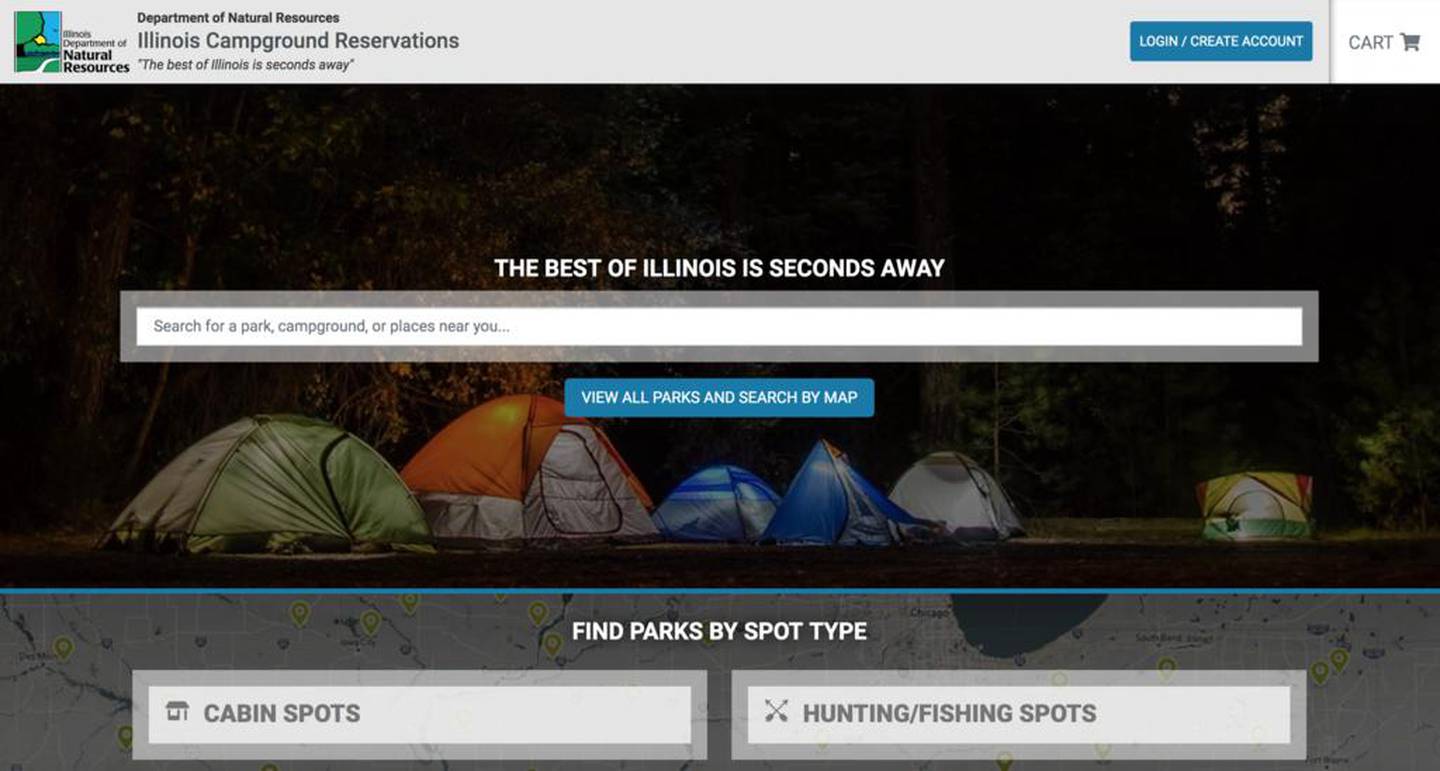Screen dimensions: 1440x771
Task: Choose the CABIN SPOTS category
Action: 419,714
